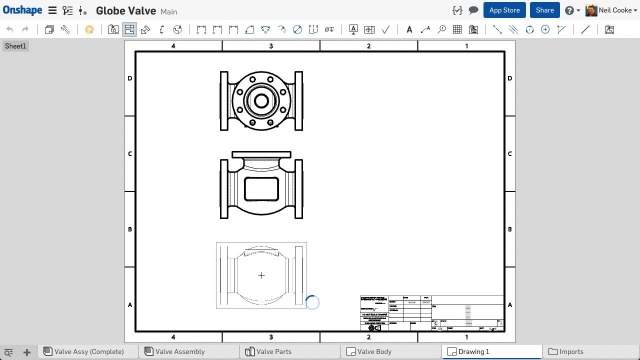Viewport: 640px width, 360px height.
Task: Select the projected view tool
Action: [x=129, y=29]
